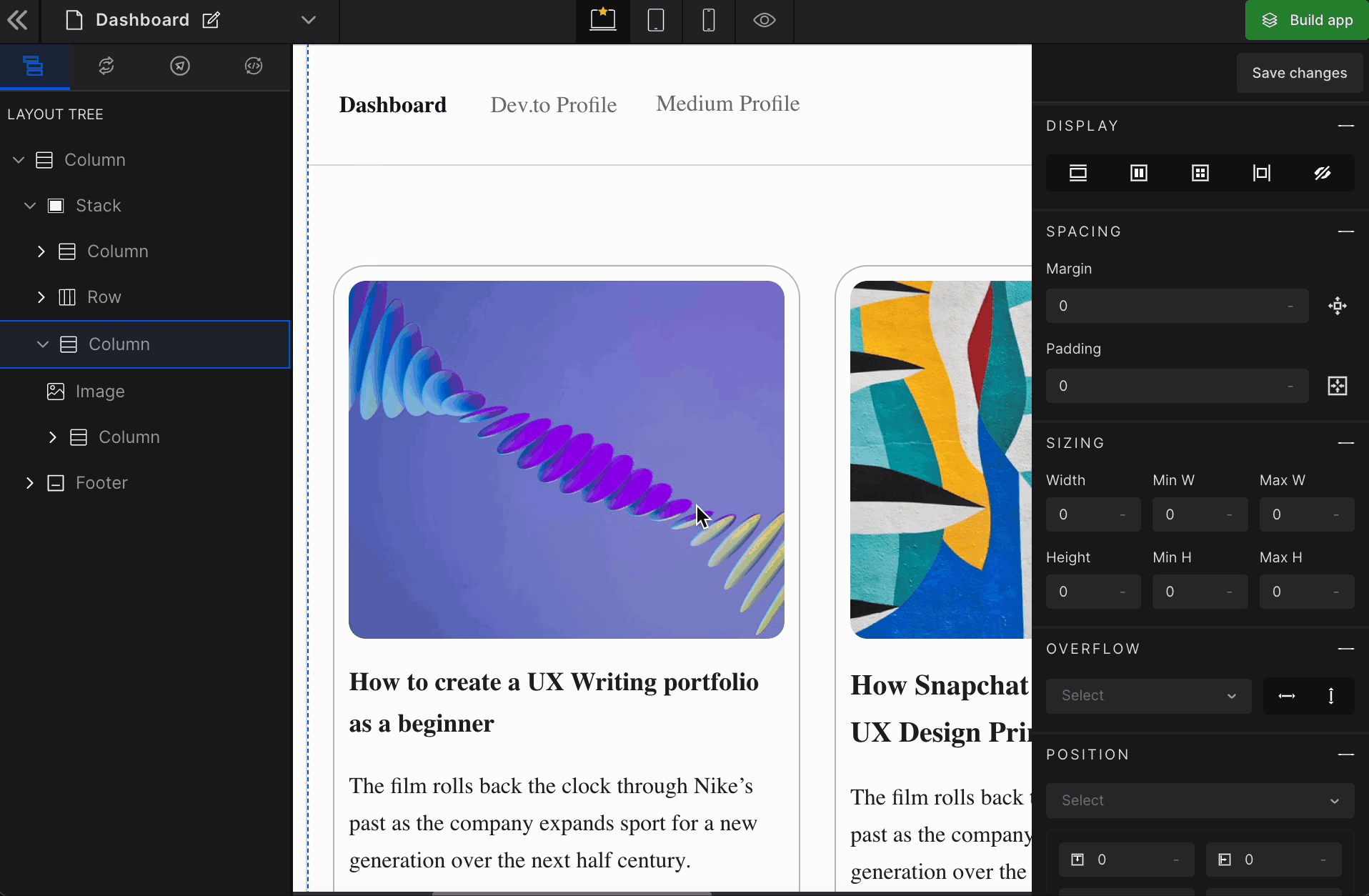Click the page document icon beside Dashboard
The image size is (1369, 896).
click(x=74, y=20)
